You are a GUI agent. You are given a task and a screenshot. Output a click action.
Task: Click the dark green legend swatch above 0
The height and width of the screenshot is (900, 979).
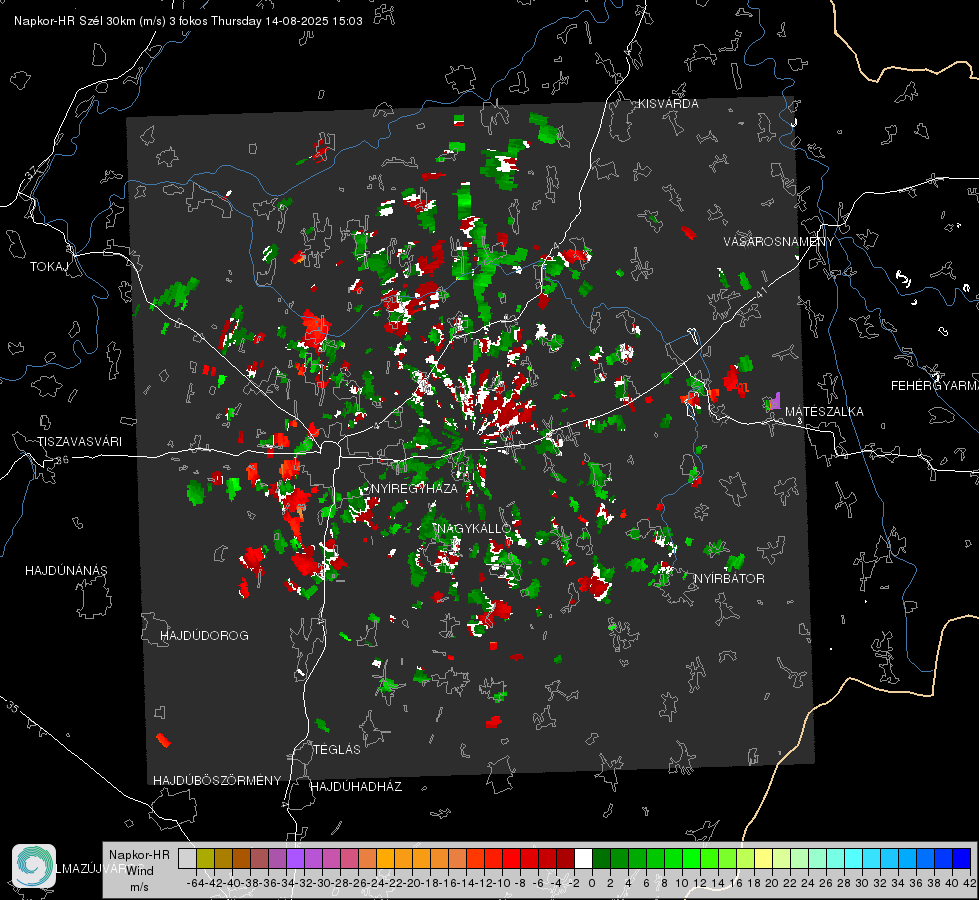click(601, 858)
